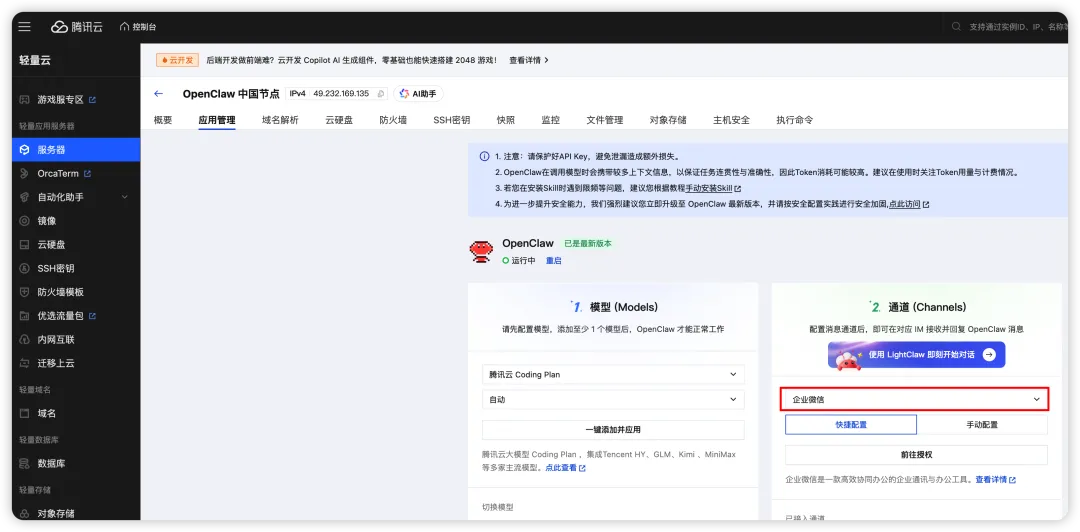
Task: Click the Tencent Cloud logo
Action: tap(76, 27)
